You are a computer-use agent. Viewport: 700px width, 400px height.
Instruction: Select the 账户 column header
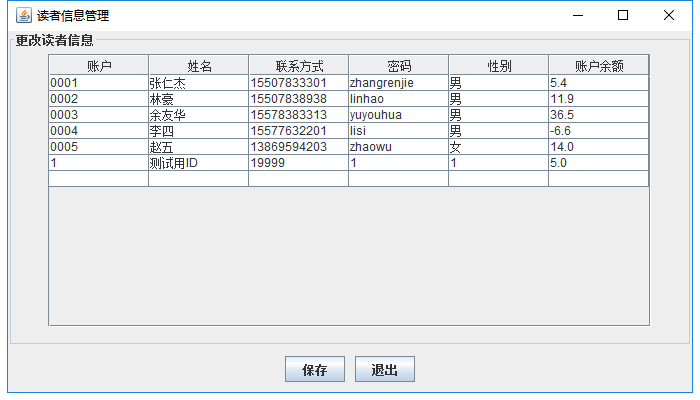pyautogui.click(x=99, y=66)
